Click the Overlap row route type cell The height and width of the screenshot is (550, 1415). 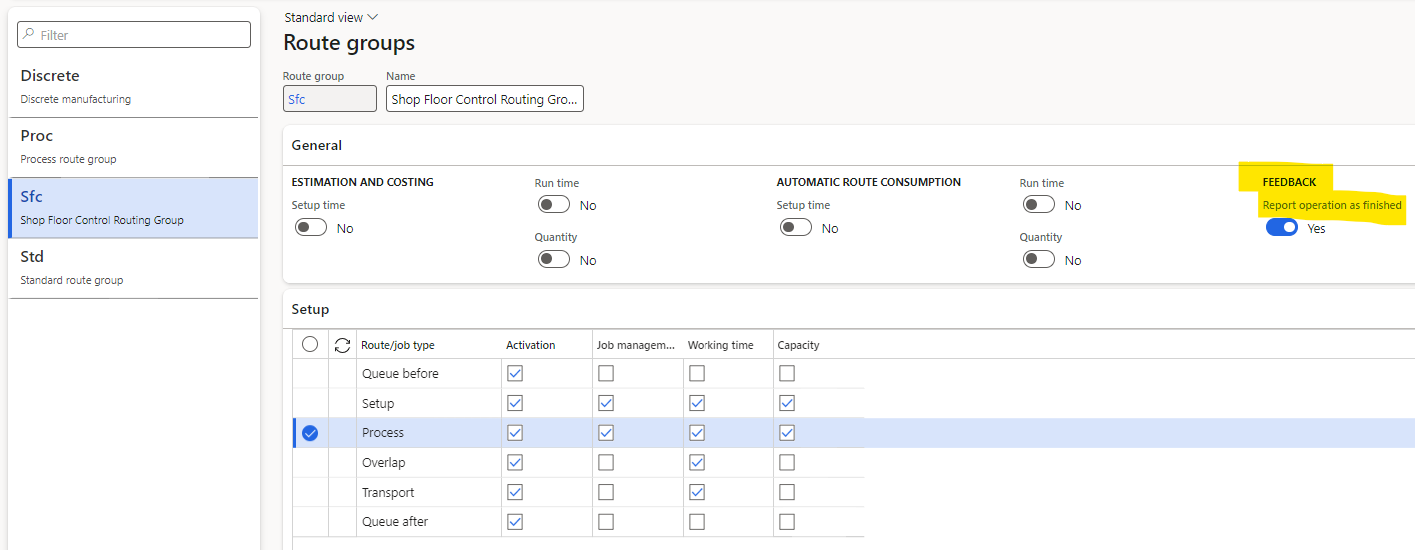[x=384, y=463]
